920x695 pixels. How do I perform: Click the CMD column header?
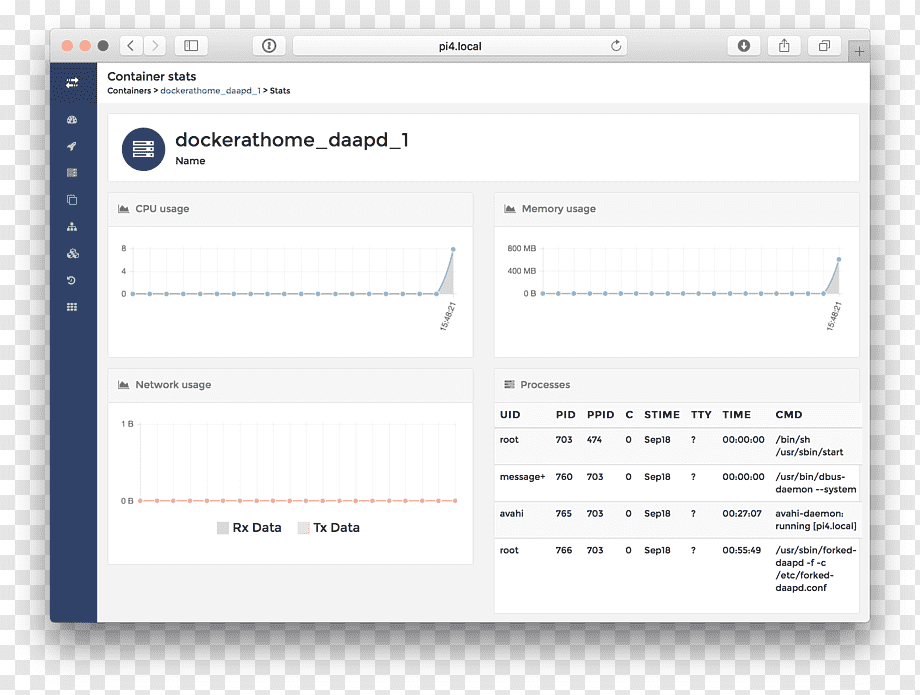pos(789,415)
